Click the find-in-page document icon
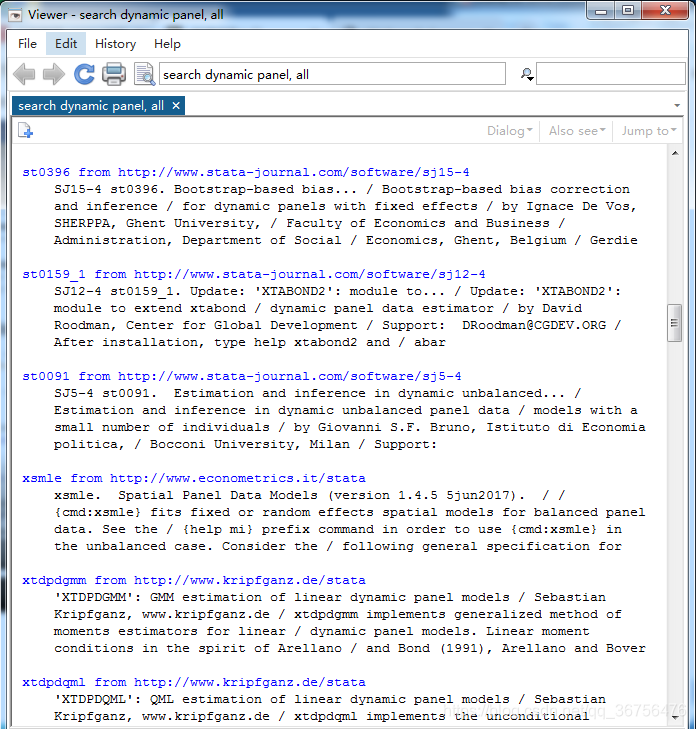The width and height of the screenshot is (696, 729). (x=145, y=74)
